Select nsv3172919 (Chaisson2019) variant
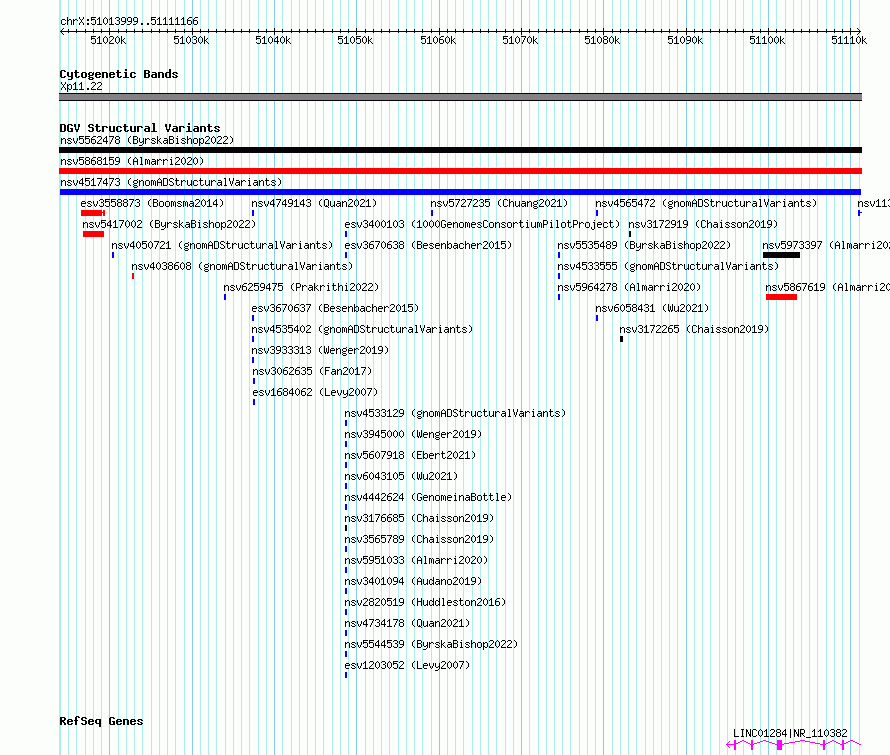 pos(703,224)
